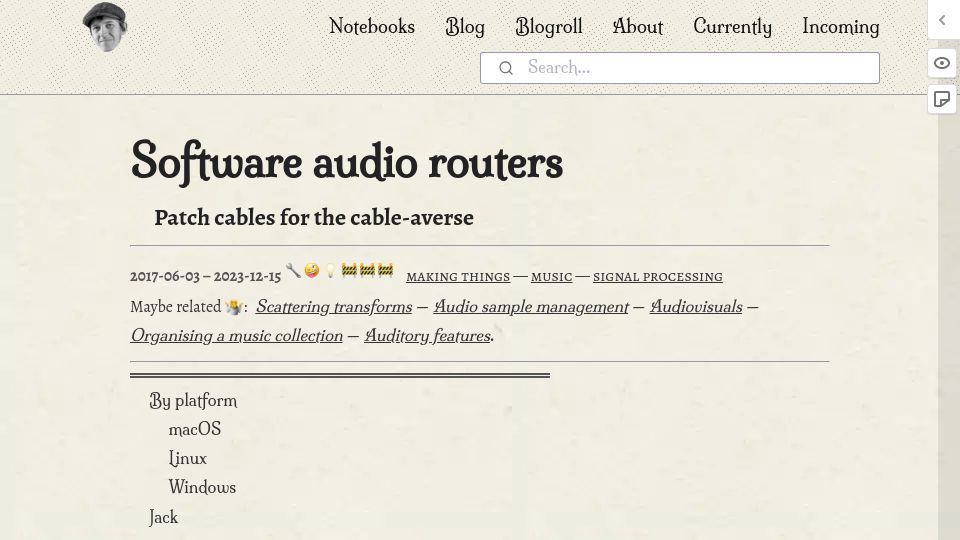Click the Software audio routers title
The height and width of the screenshot is (540, 960).
347,162
